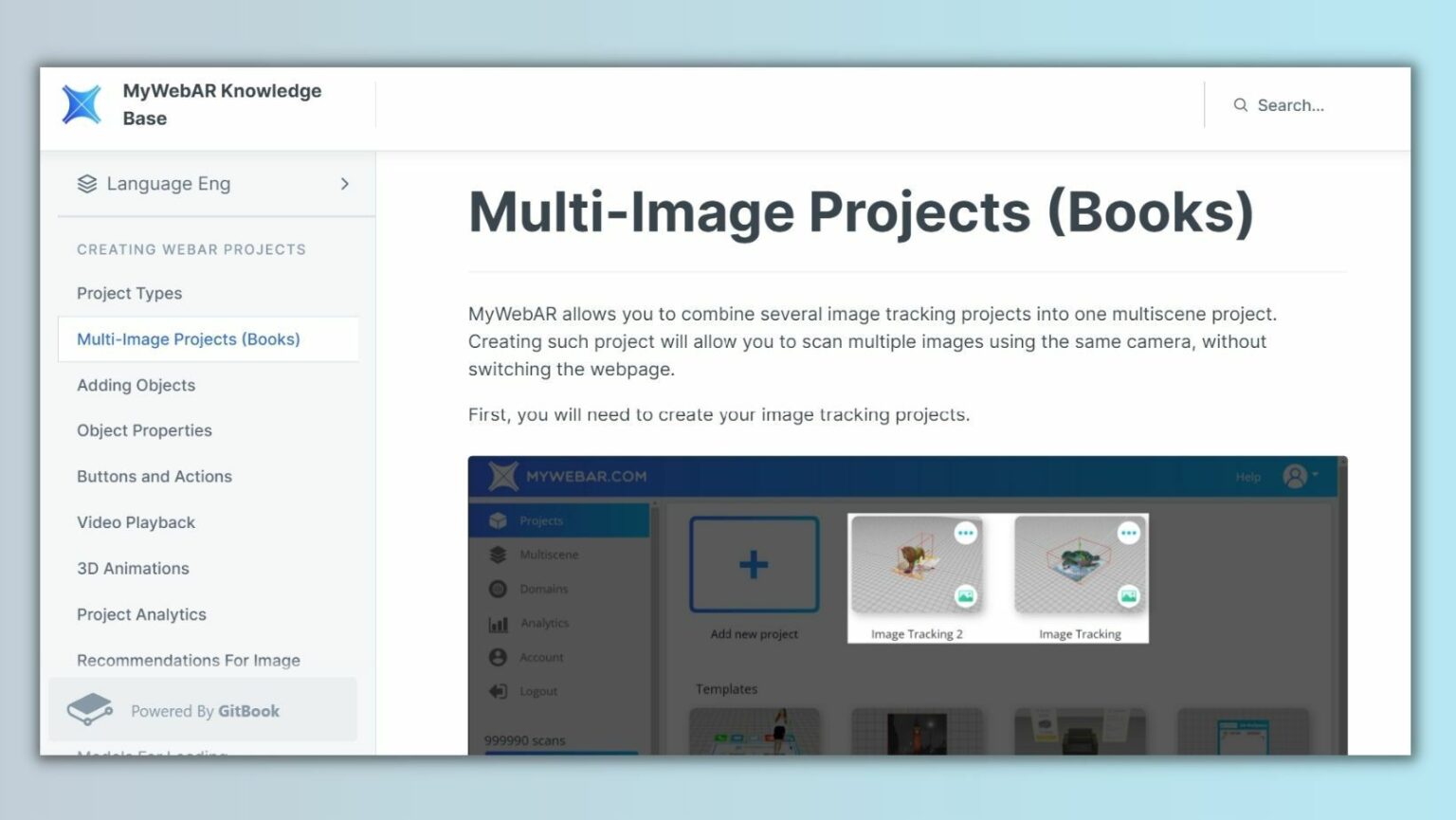Click the search magnifier icon
The width and height of the screenshot is (1456, 820).
(x=1240, y=105)
